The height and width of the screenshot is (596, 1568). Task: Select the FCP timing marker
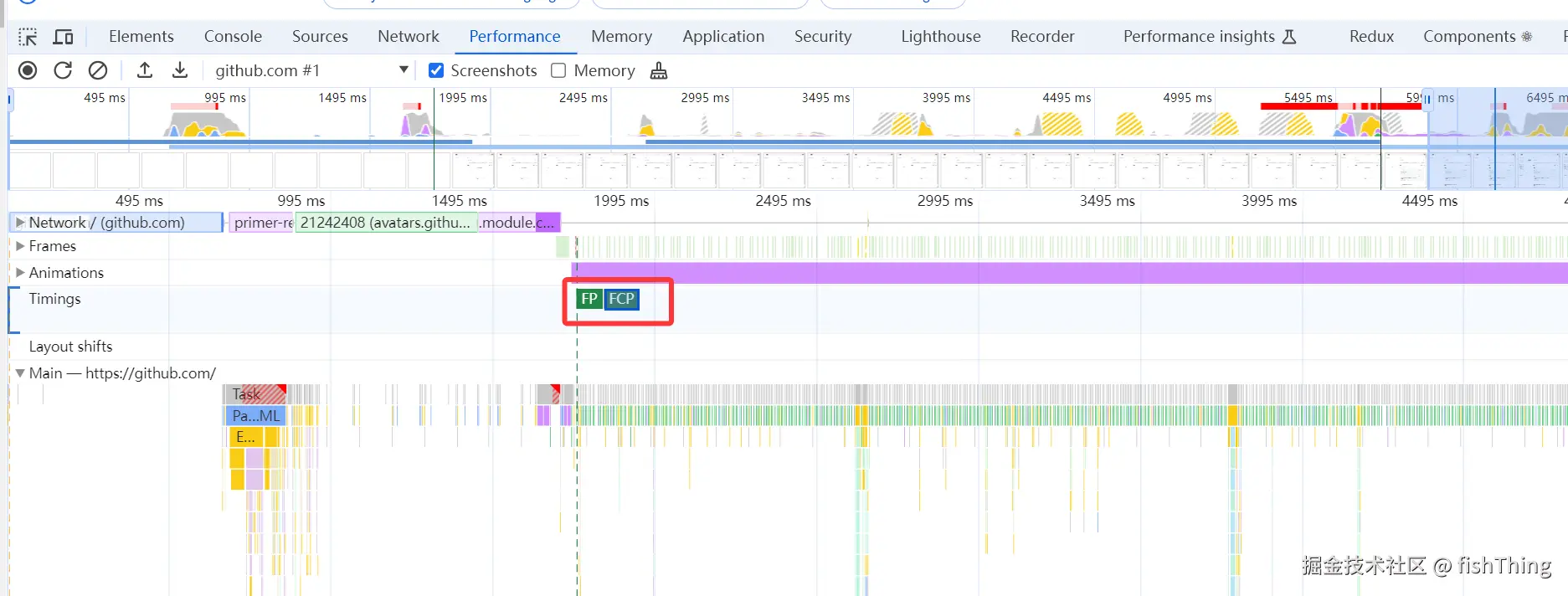point(621,299)
